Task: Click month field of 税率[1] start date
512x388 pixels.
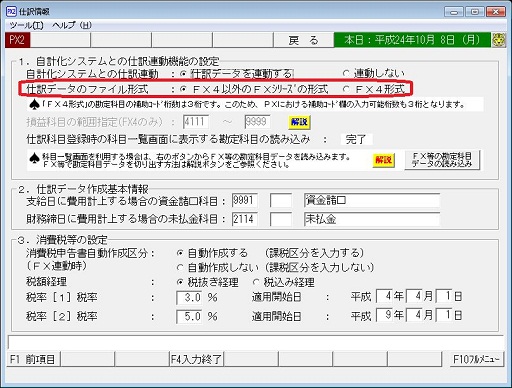Action: (x=414, y=296)
